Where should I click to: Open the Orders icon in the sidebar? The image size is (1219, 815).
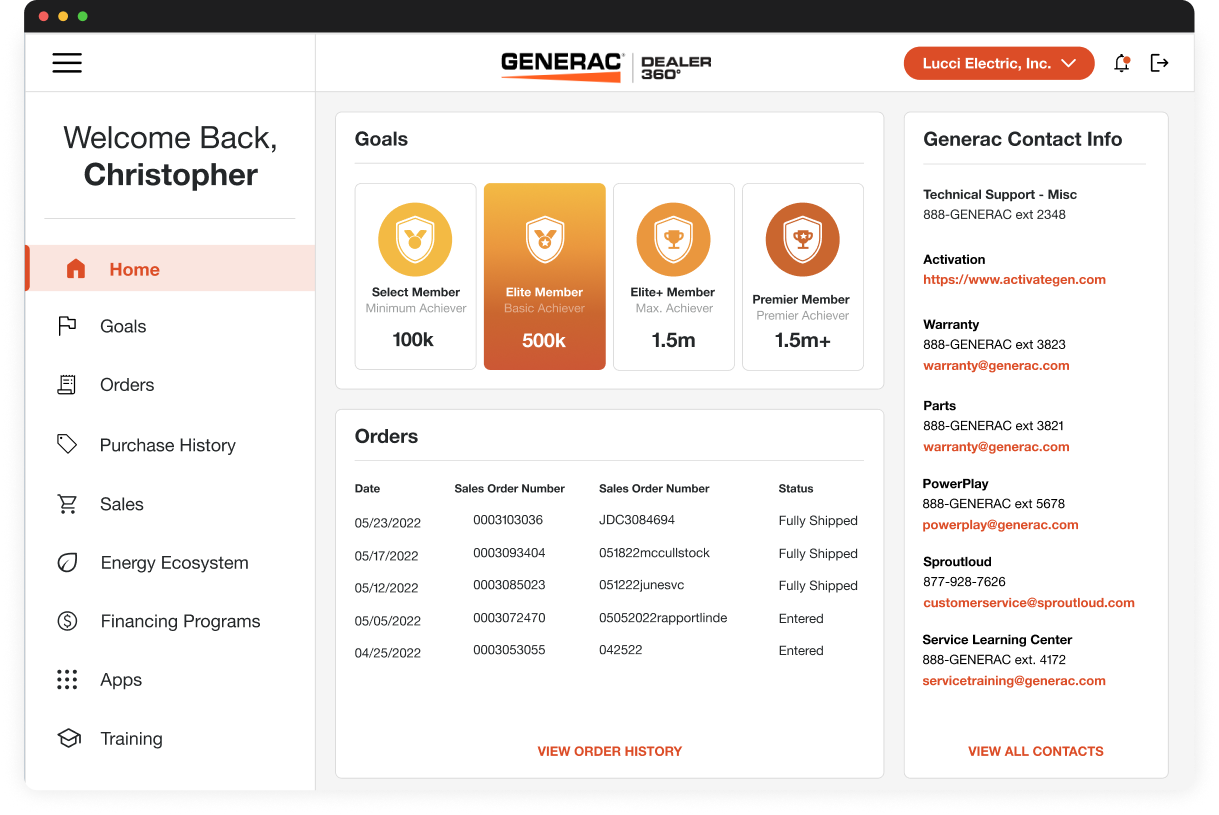[67, 385]
